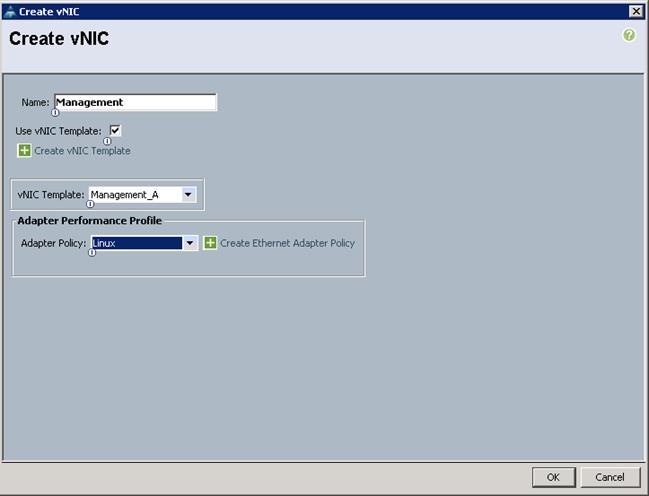Click the 'Adapter Policy:' label
Image resolution: width=649 pixels, height=496 pixels.
(x=54, y=243)
